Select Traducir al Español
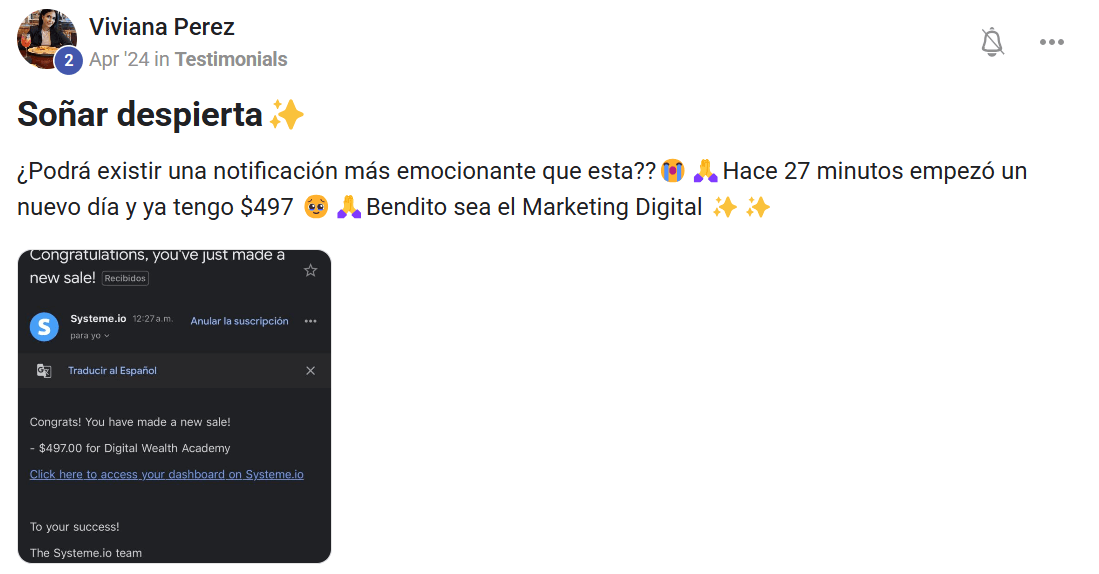This screenshot has width=1099, height=574. pyautogui.click(x=112, y=371)
